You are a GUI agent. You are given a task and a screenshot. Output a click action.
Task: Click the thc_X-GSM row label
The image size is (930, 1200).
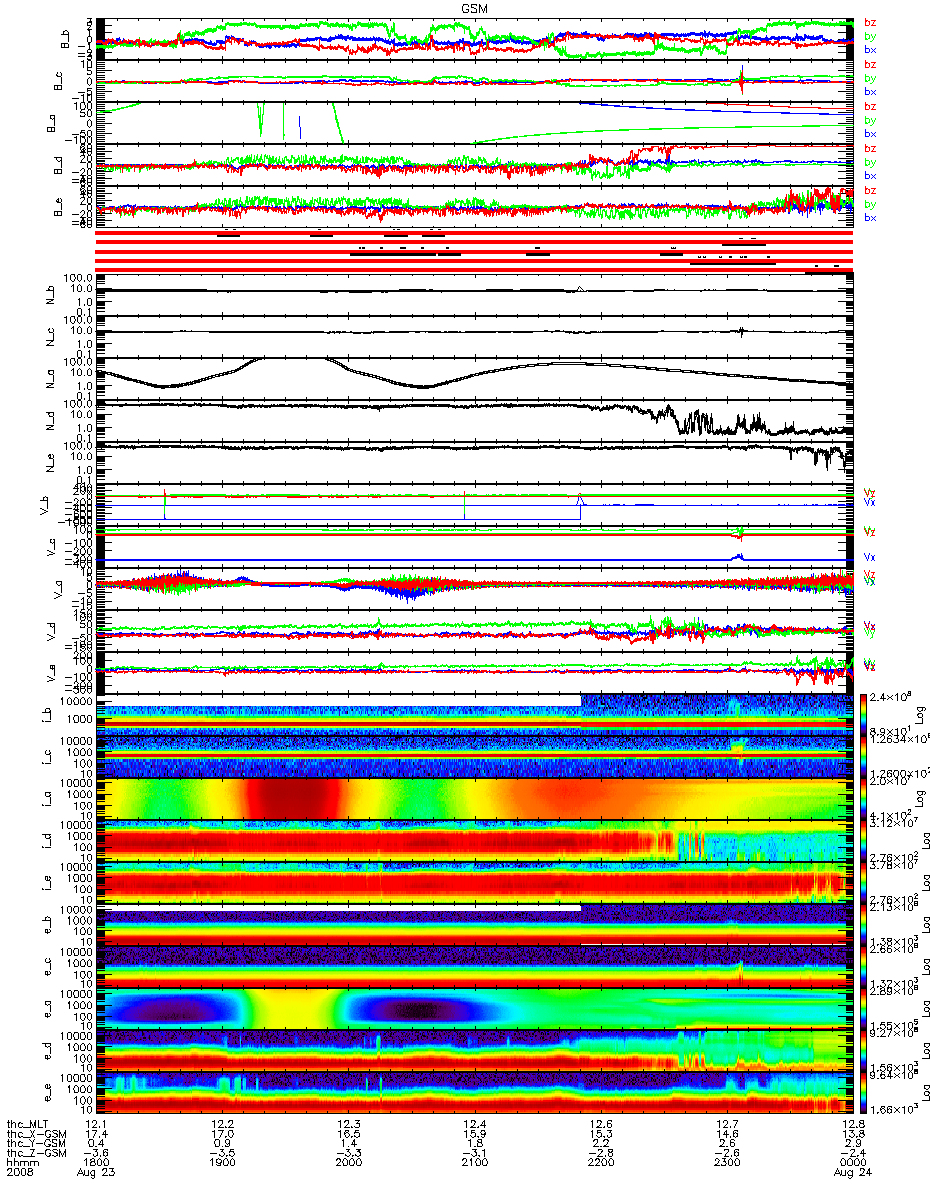[35, 1132]
